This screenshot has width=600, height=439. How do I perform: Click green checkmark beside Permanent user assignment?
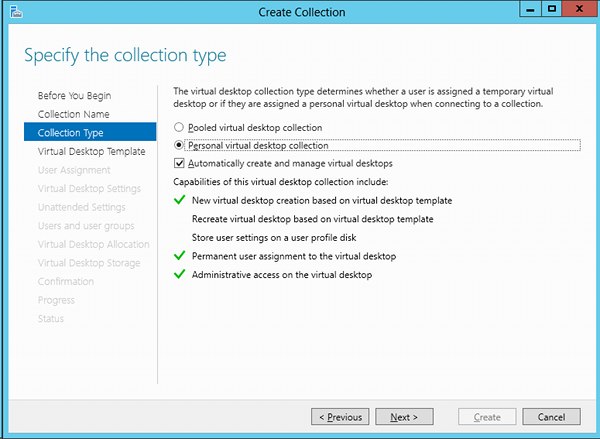(x=179, y=256)
